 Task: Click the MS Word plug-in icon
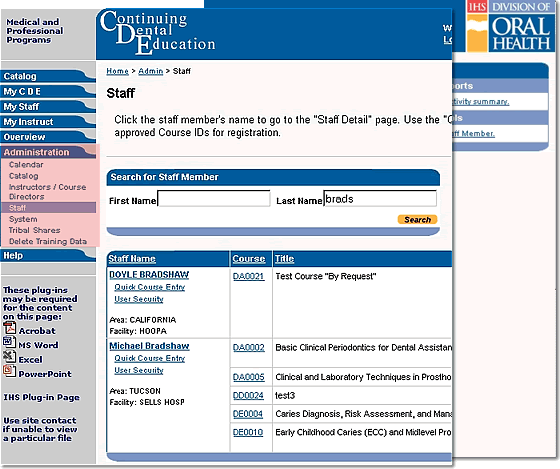point(10,343)
